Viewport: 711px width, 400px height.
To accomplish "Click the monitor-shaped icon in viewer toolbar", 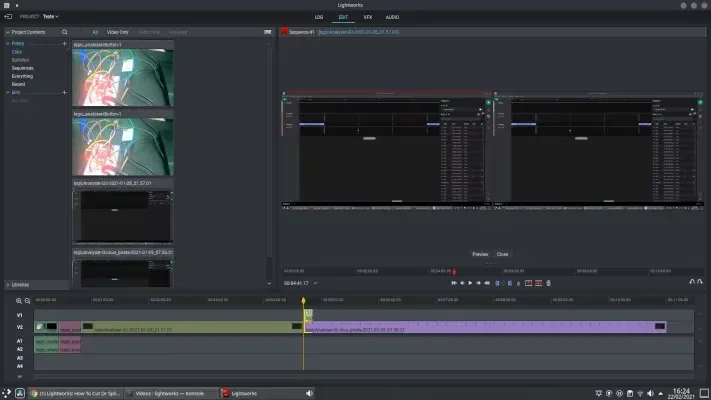I will click(528, 283).
